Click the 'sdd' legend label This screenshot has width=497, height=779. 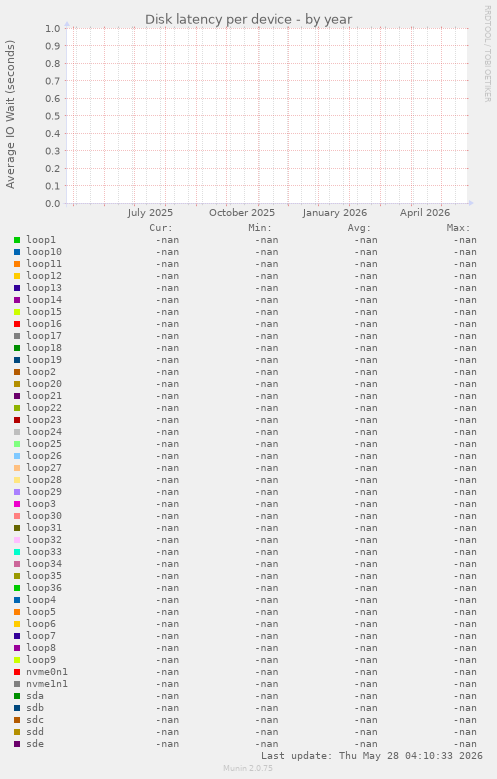[35, 732]
